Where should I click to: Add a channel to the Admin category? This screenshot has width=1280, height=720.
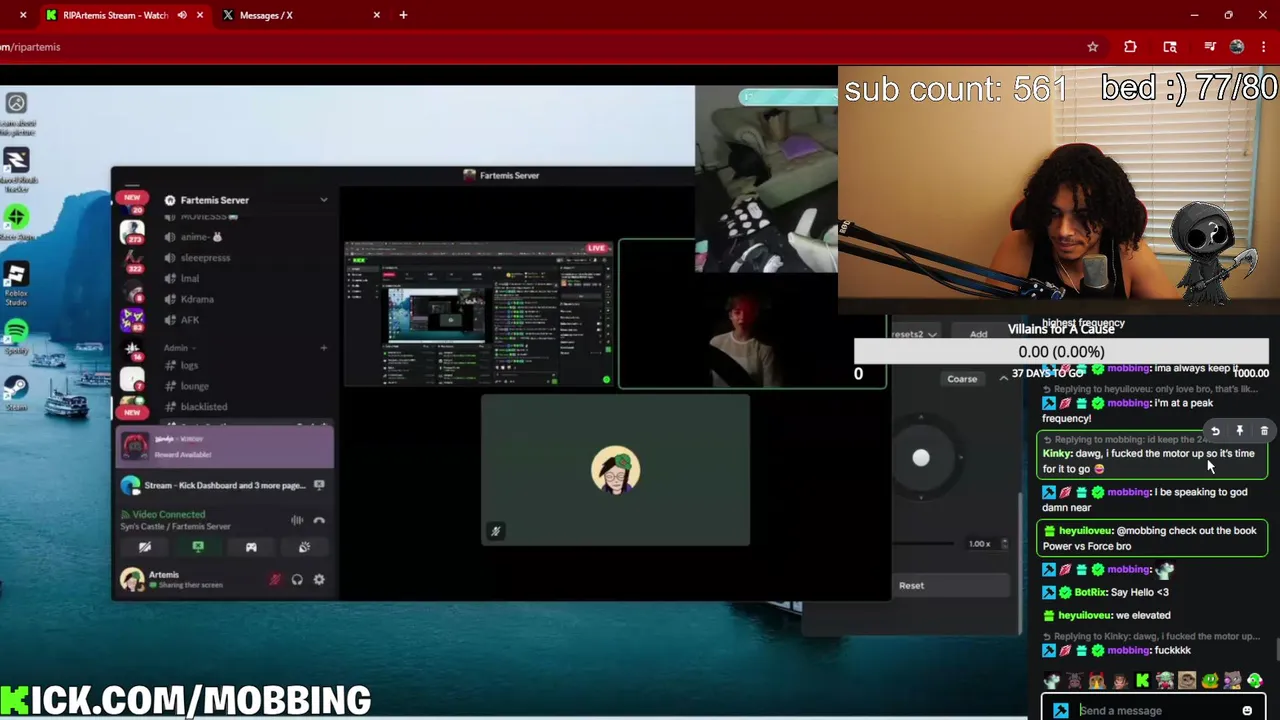[323, 348]
